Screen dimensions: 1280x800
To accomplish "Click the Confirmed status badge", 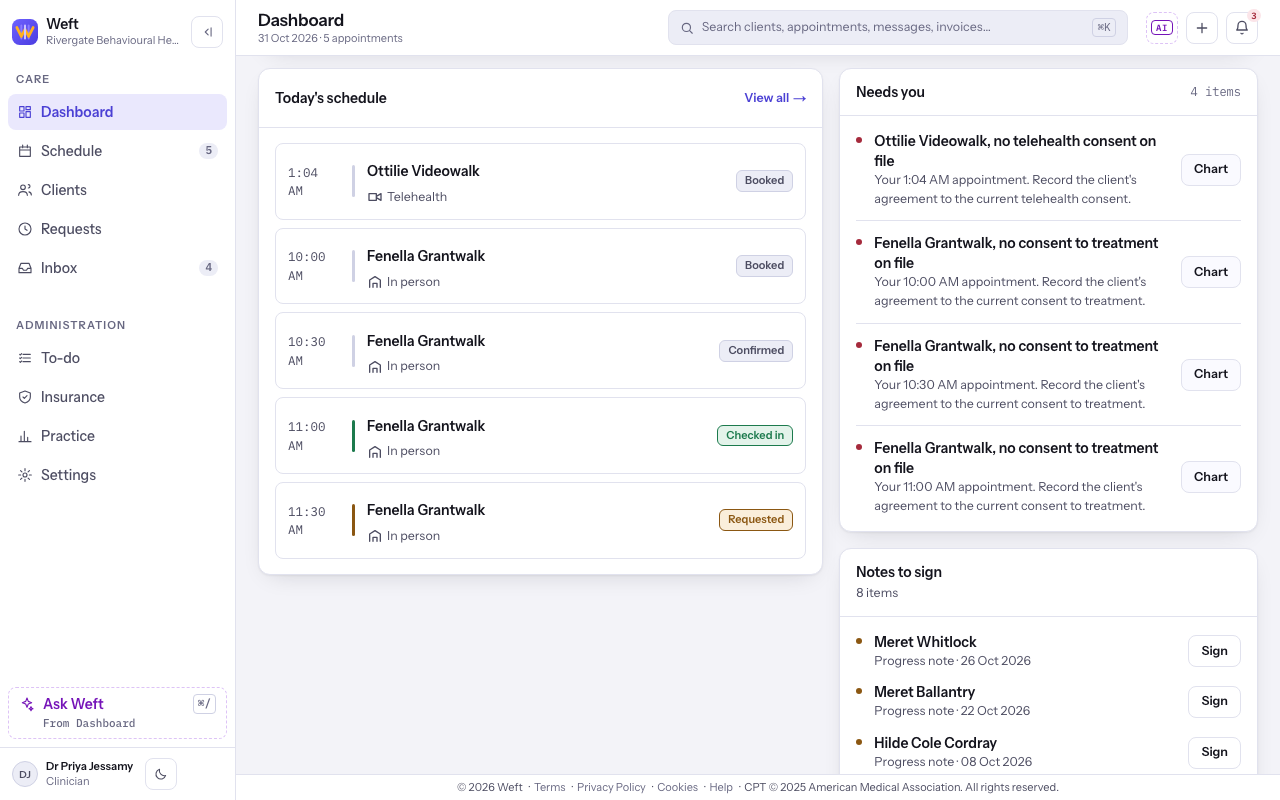I will point(756,351).
